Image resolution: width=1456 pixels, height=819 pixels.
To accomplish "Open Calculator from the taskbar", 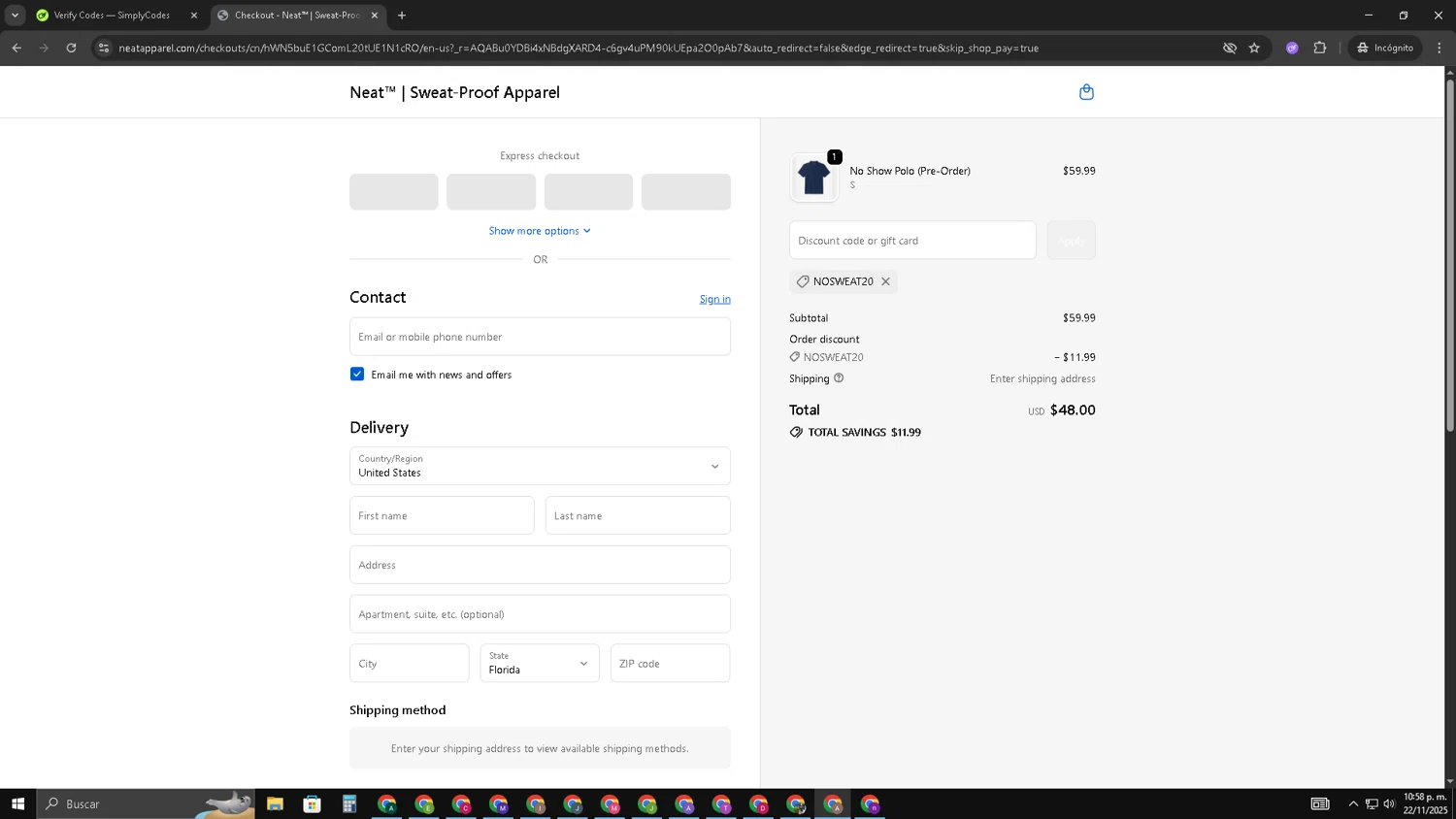I will 349,803.
